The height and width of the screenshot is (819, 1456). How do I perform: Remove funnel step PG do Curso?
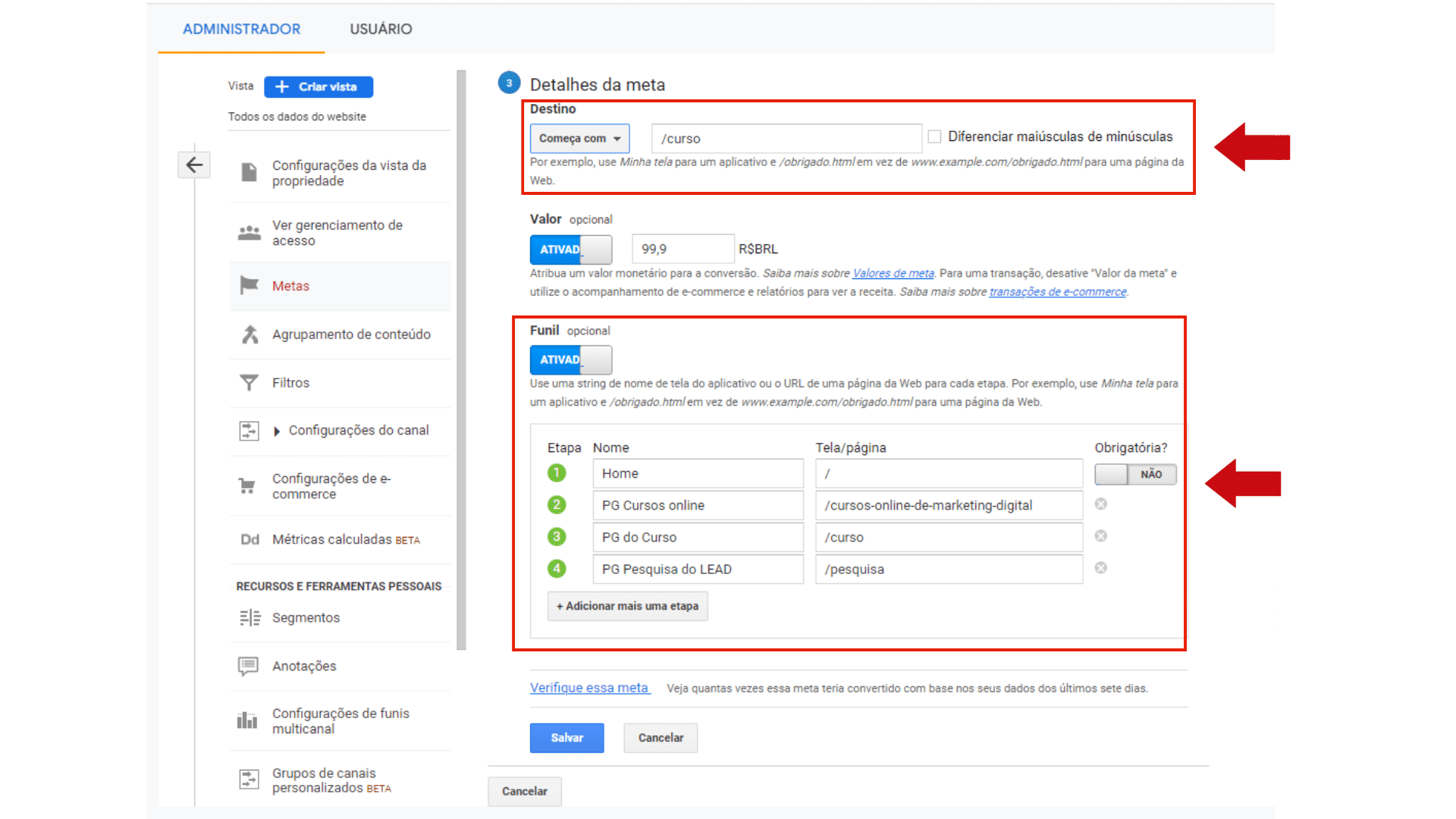pos(1101,536)
